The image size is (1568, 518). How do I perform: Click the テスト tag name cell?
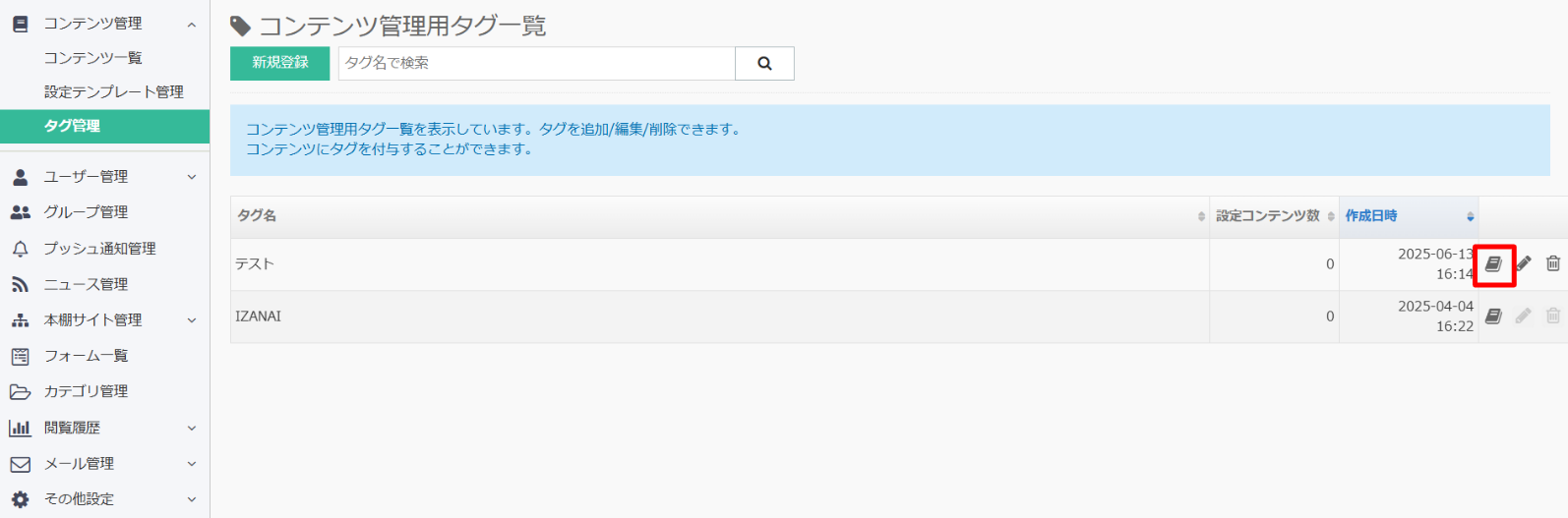tap(720, 264)
